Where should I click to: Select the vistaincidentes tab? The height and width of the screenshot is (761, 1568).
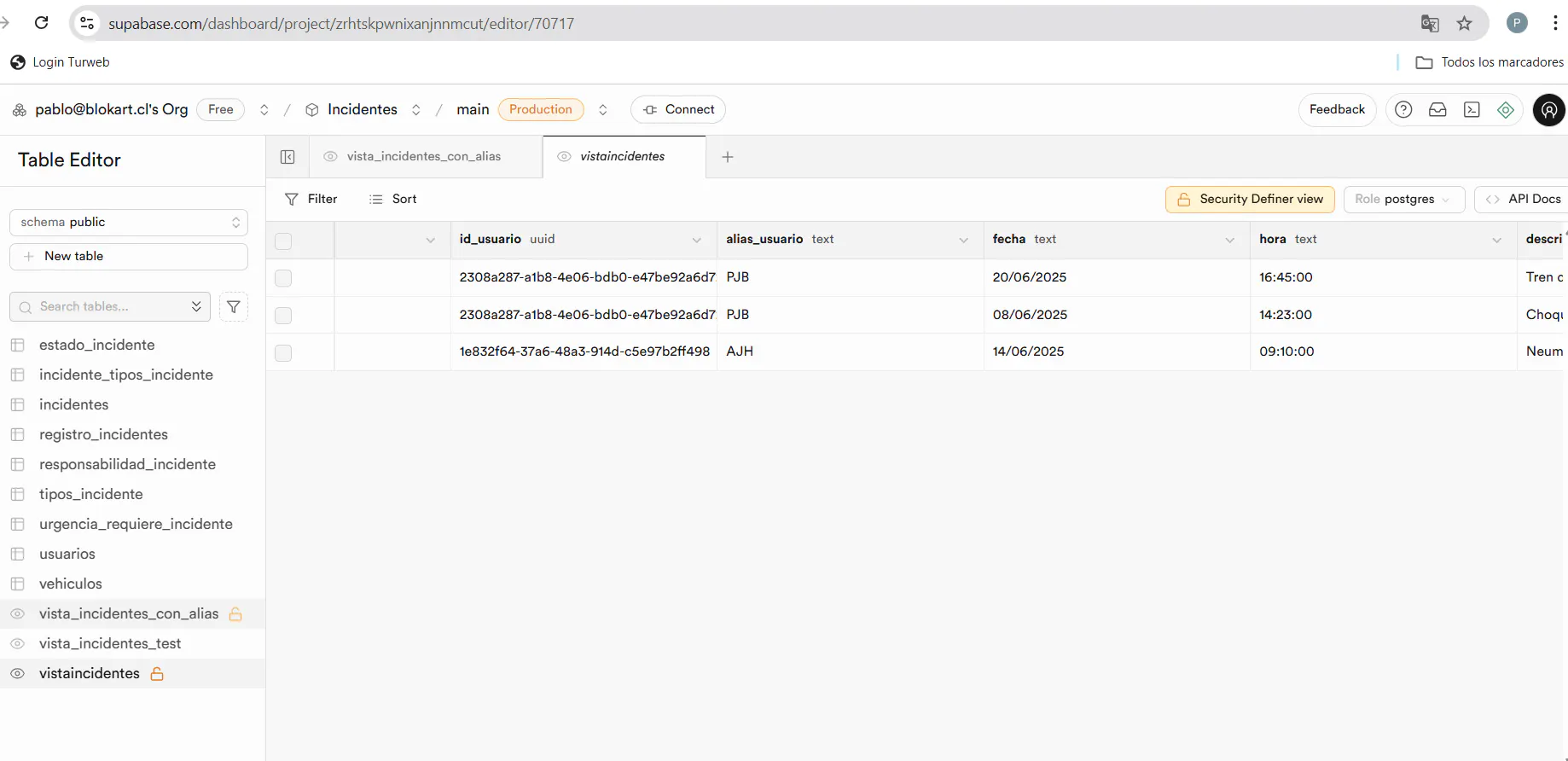click(624, 157)
